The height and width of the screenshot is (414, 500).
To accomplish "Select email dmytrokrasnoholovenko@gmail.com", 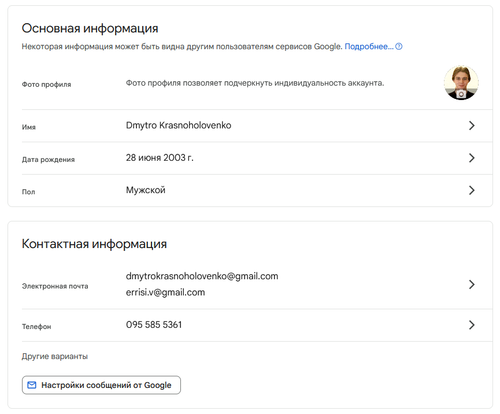I will point(202,276).
